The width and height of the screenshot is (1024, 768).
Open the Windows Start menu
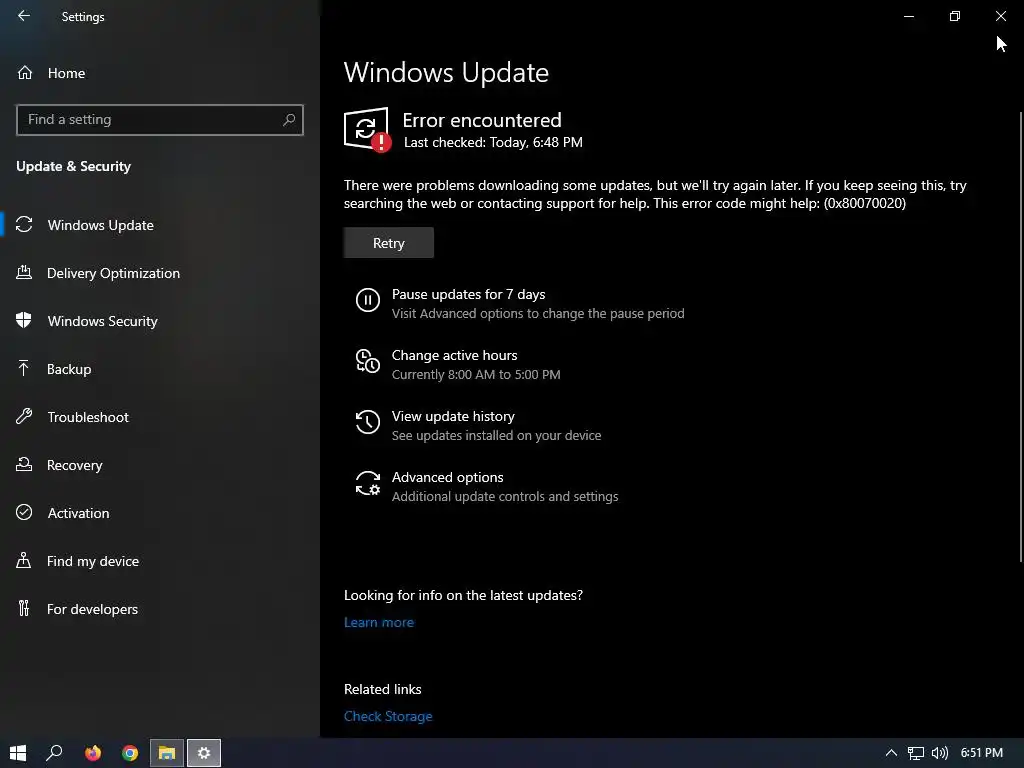pos(18,753)
